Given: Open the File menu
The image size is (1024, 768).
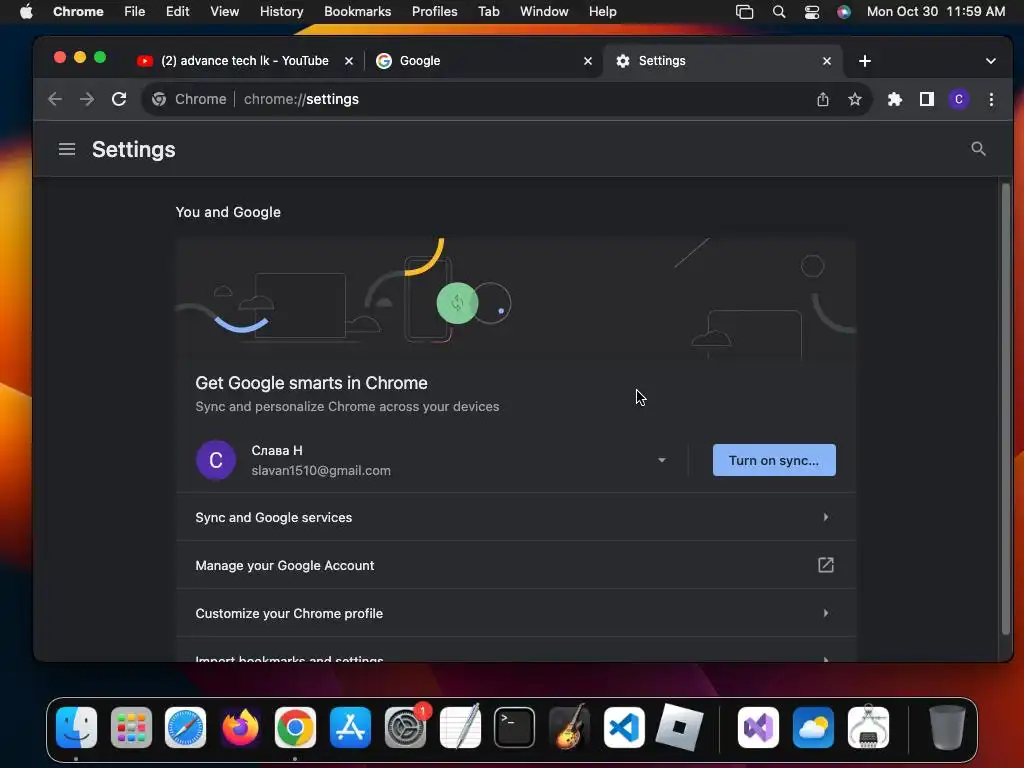Looking at the screenshot, I should pyautogui.click(x=135, y=12).
